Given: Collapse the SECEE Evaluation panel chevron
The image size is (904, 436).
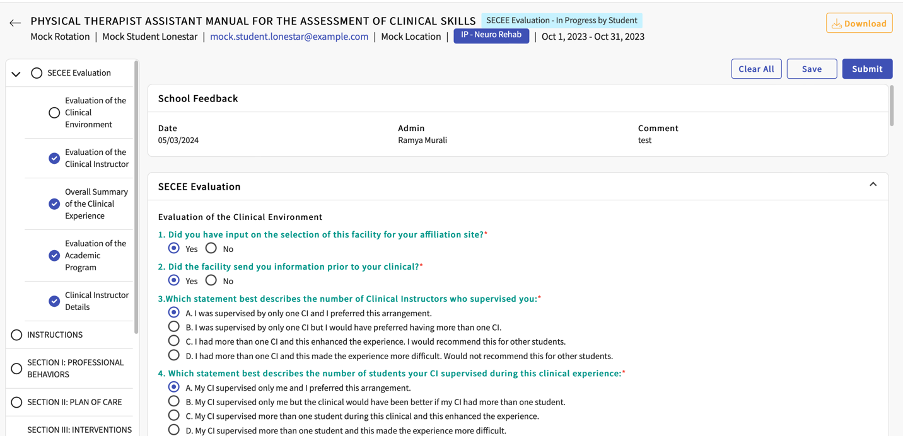Looking at the screenshot, I should [872, 185].
